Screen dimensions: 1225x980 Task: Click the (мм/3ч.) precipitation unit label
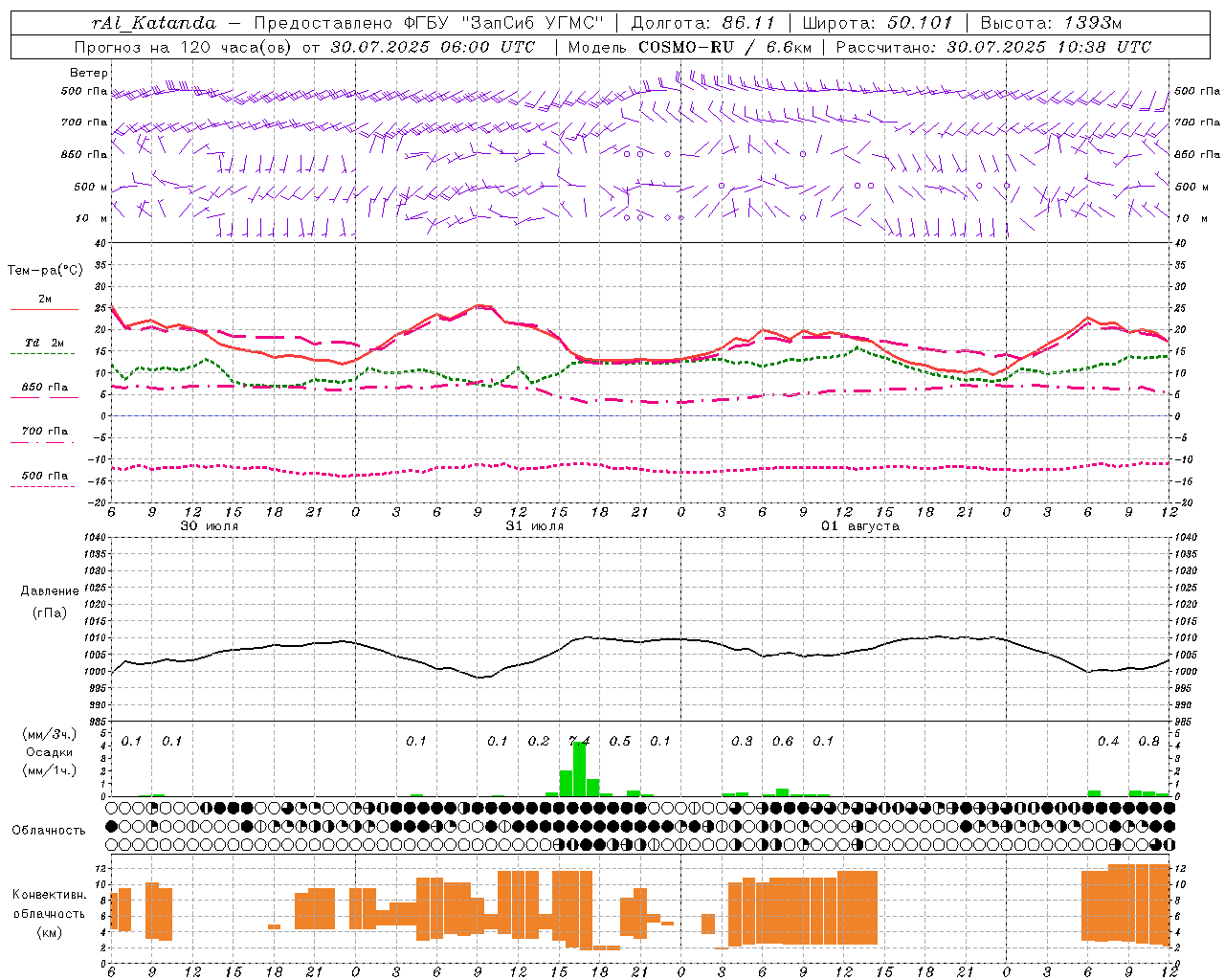(x=50, y=734)
